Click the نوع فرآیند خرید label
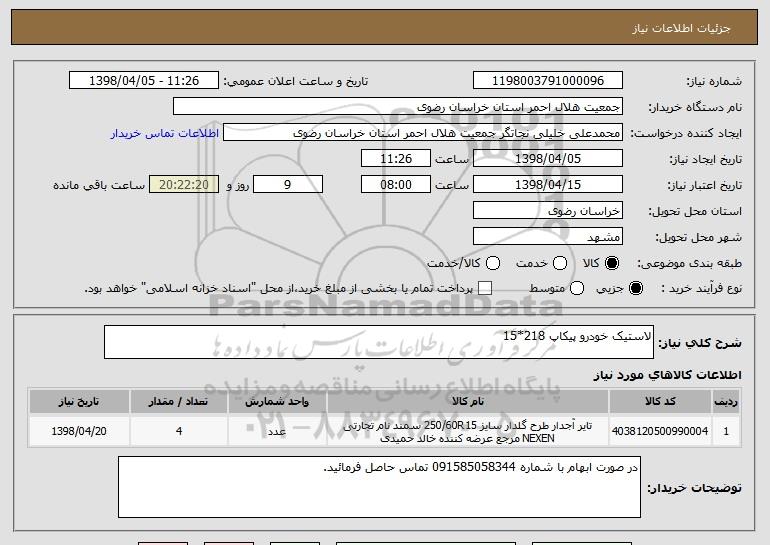 click(x=701, y=289)
